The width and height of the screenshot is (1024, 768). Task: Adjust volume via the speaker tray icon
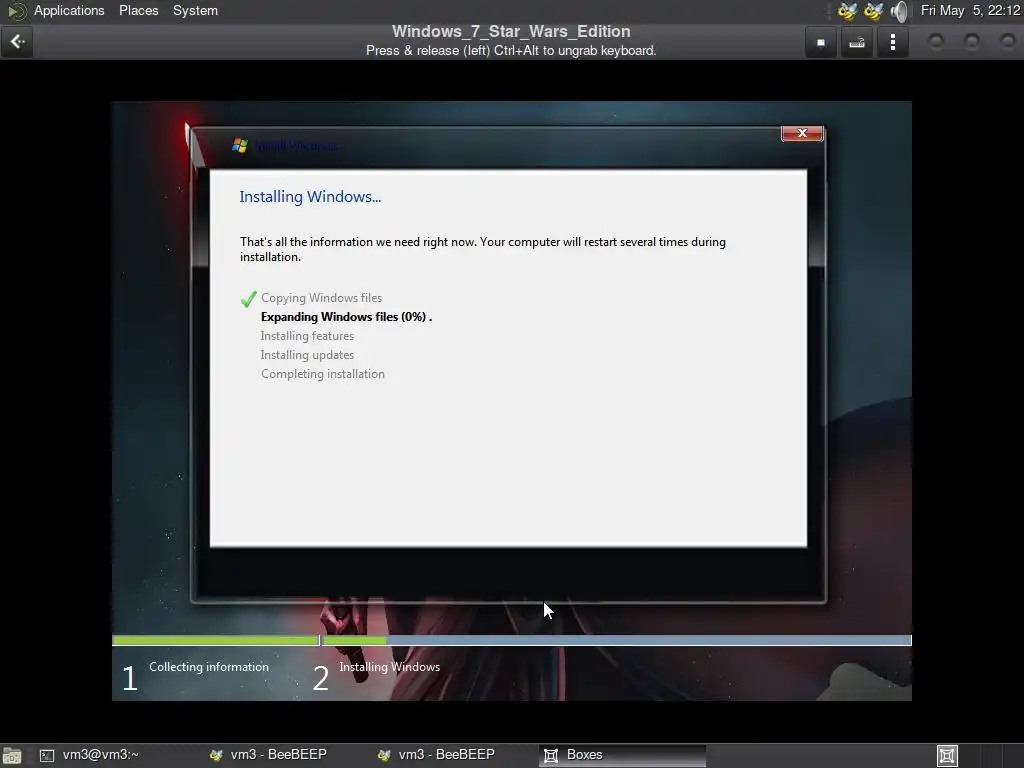point(899,11)
